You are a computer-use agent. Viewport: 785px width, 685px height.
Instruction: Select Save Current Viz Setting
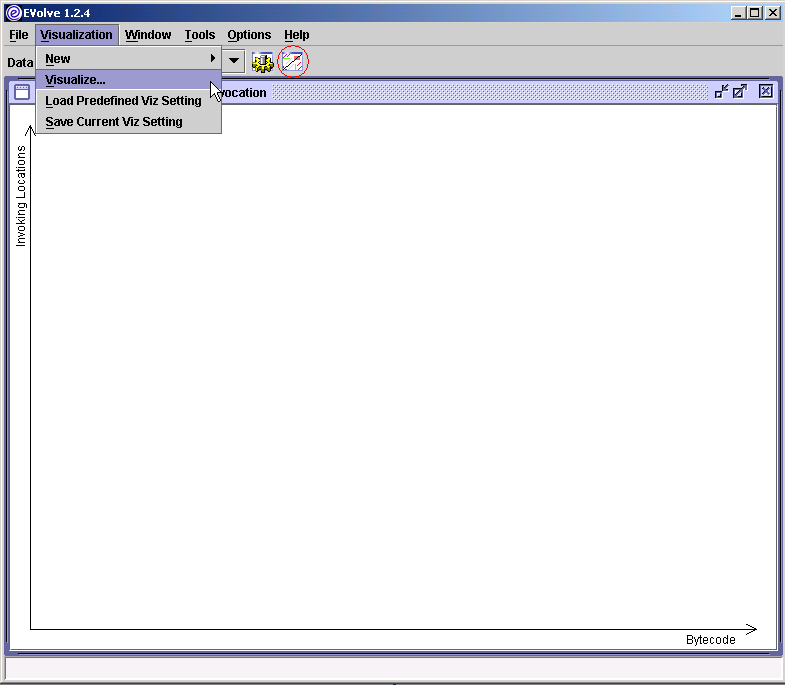(129, 122)
